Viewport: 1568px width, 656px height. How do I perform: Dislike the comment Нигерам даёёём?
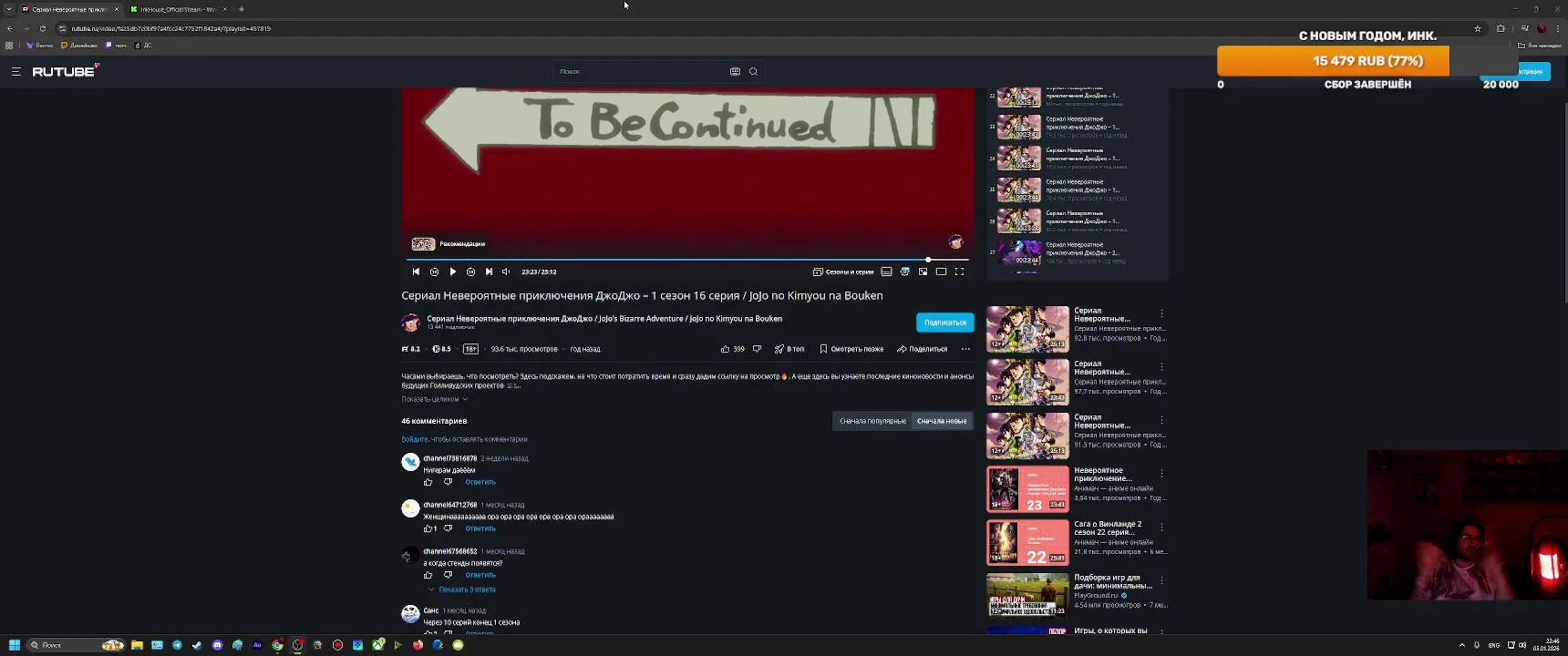point(448,482)
